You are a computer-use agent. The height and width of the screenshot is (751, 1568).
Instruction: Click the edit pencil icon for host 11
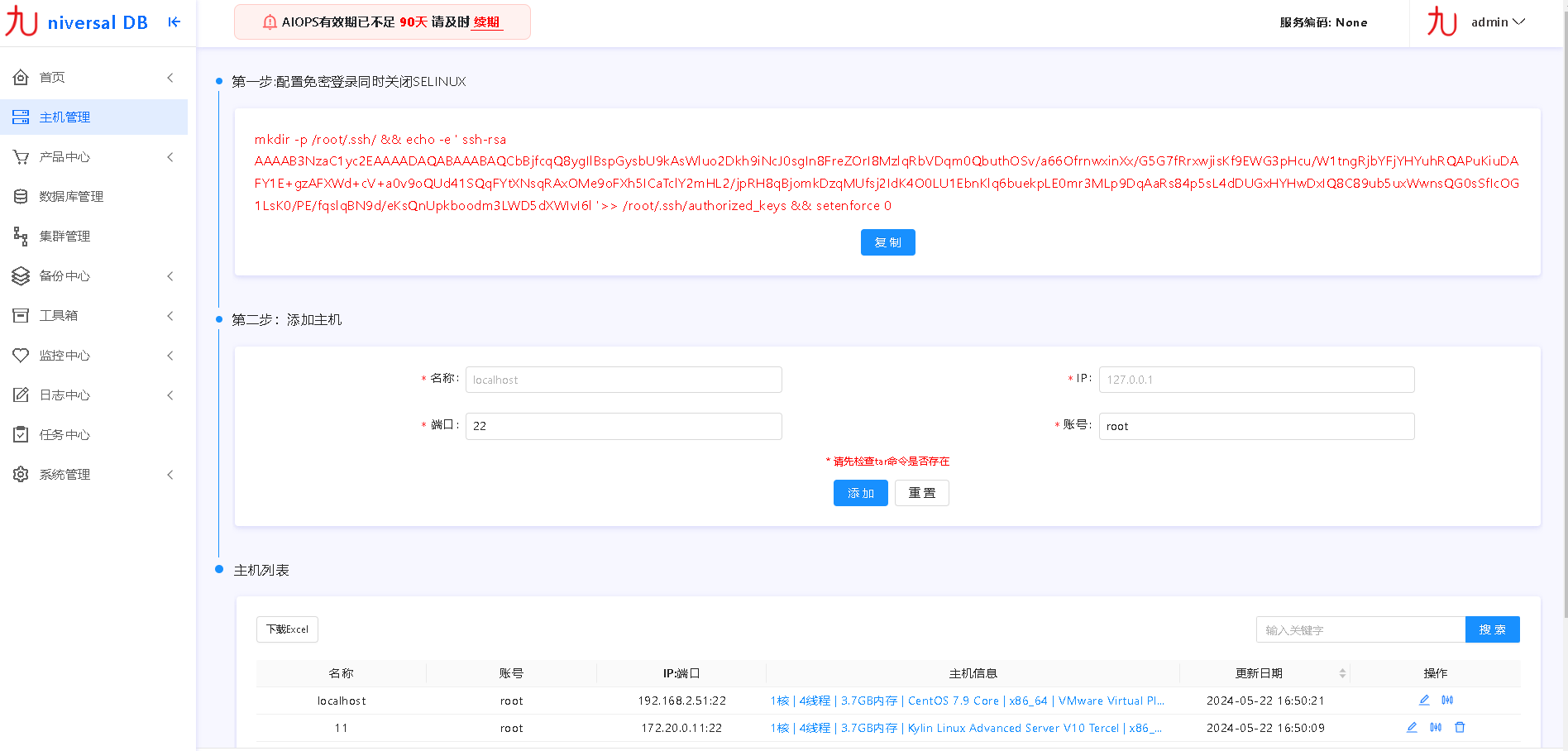pyautogui.click(x=1412, y=727)
